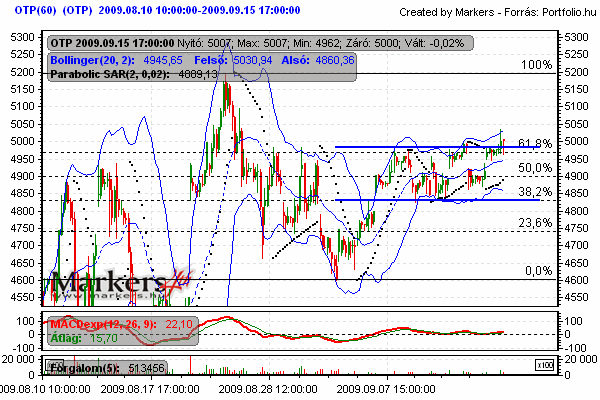Click the 50,0% Fibonacci level label

pyautogui.click(x=535, y=168)
